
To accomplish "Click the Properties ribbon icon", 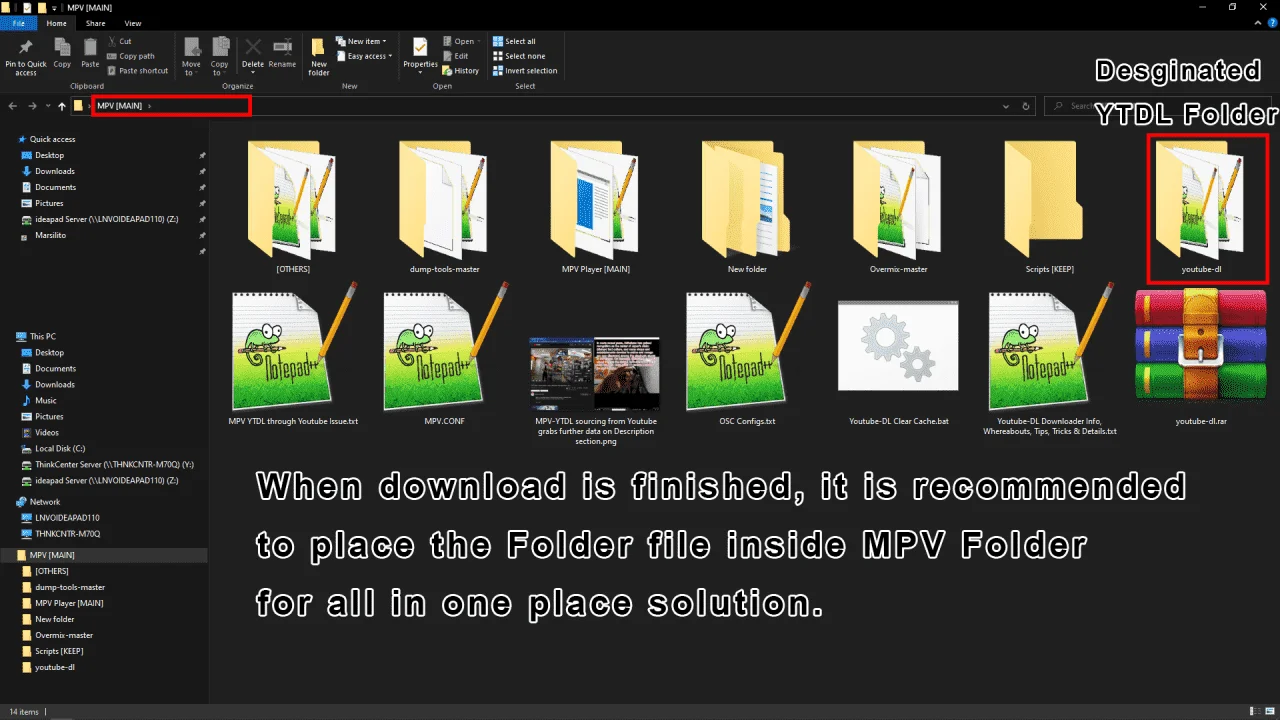I will click(420, 55).
